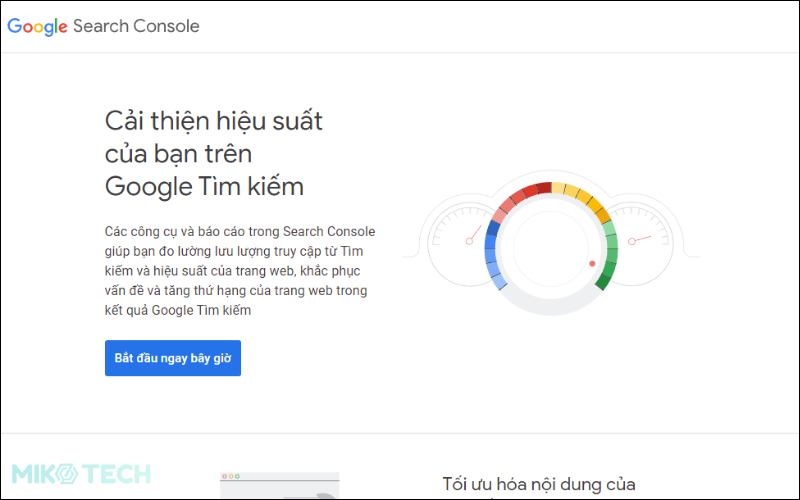Click the Google Search Console logo
Viewport: 800px width, 500px height.
tap(103, 27)
